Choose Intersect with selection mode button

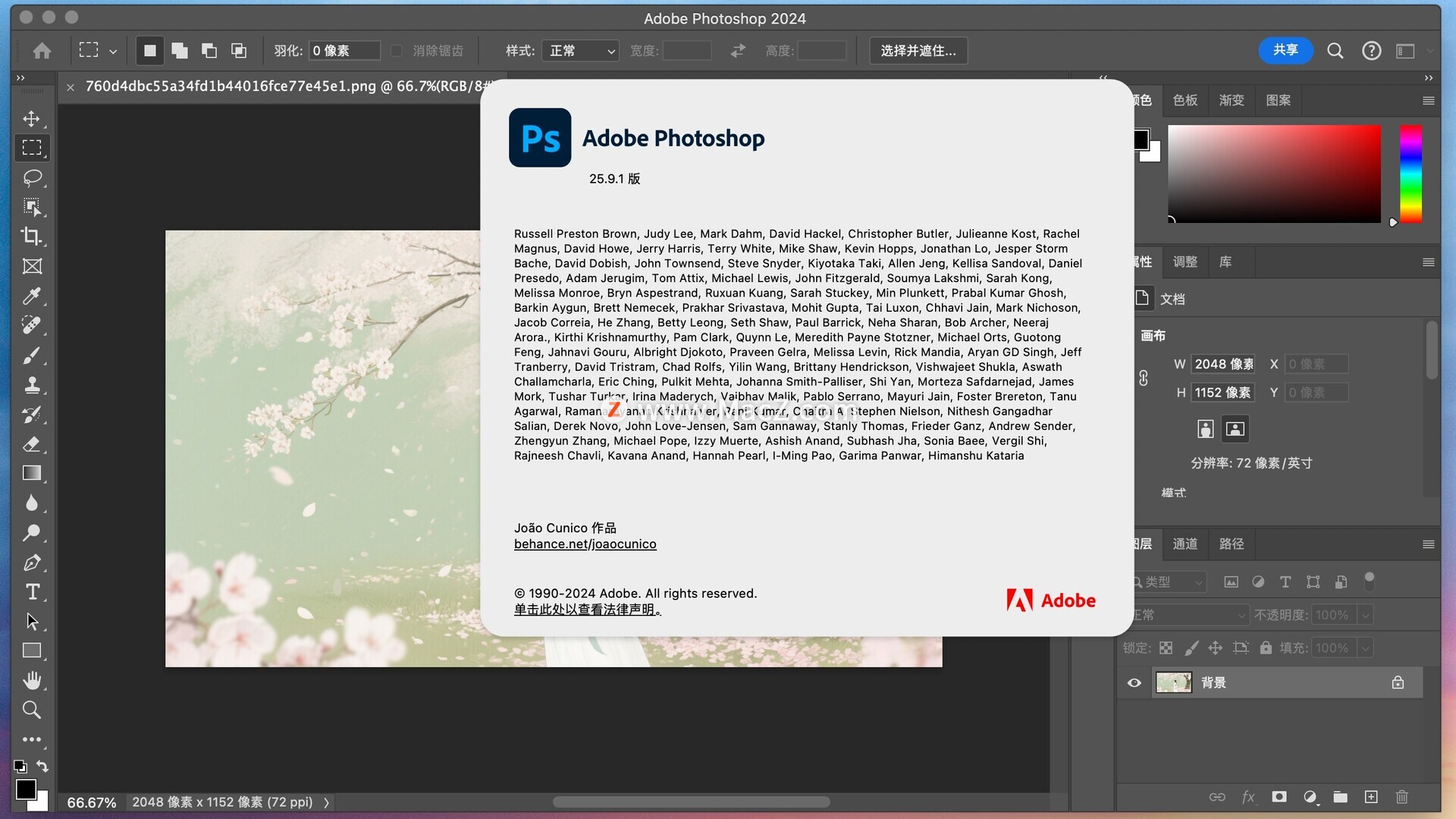239,51
